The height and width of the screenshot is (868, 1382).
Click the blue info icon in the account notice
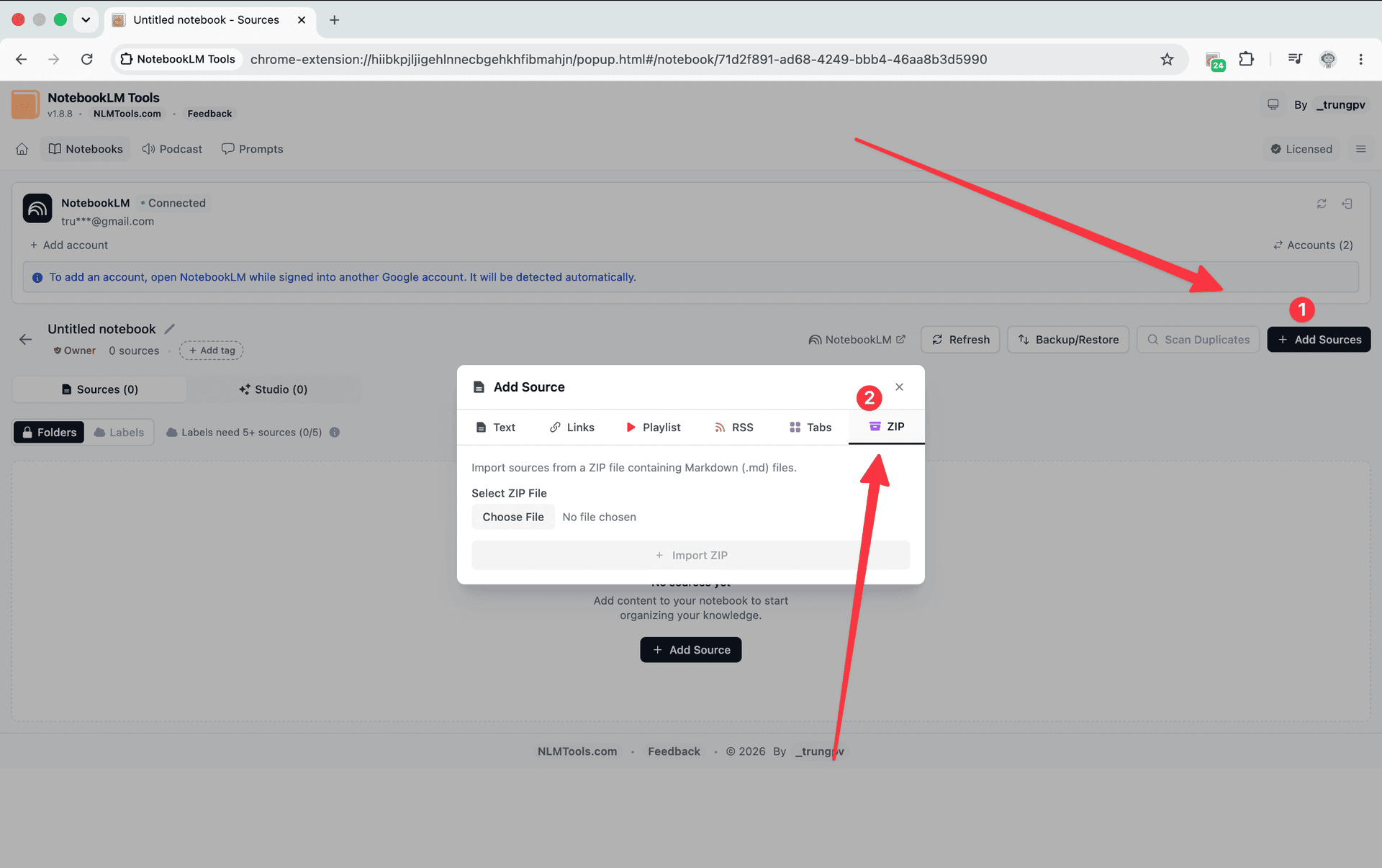click(x=37, y=278)
